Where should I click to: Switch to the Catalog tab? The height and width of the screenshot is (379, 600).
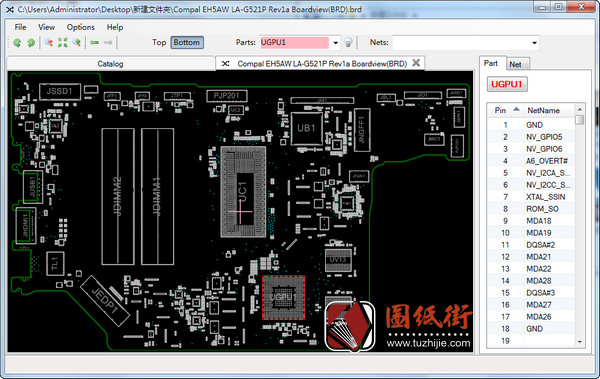[x=111, y=64]
